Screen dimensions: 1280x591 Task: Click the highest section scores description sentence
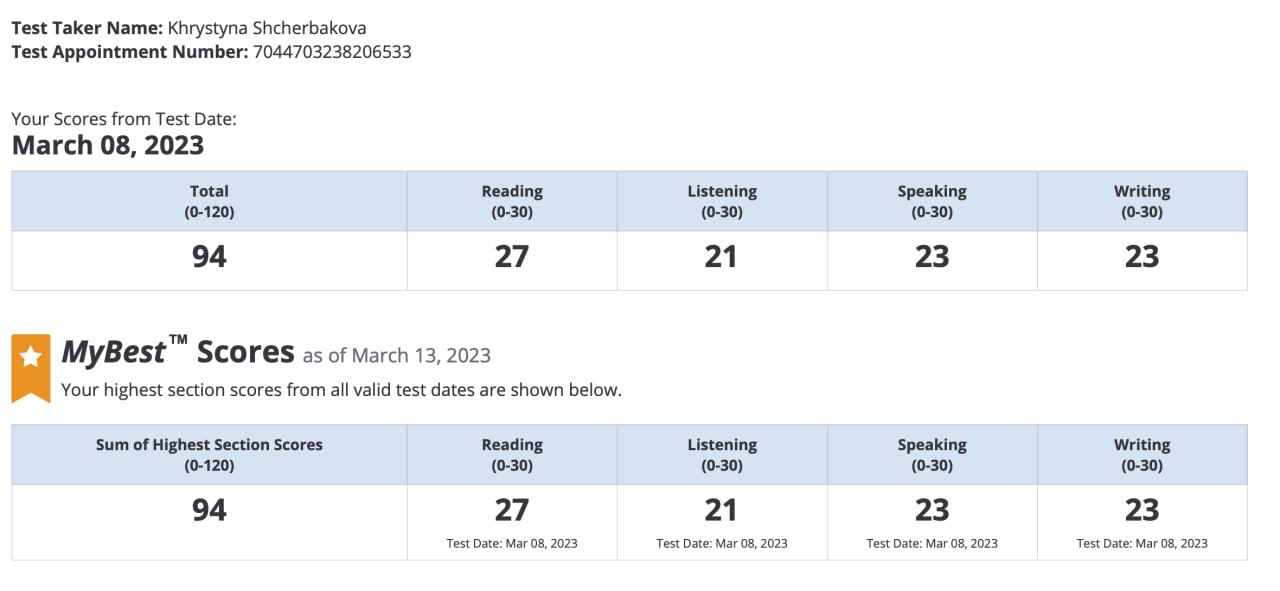tap(341, 390)
